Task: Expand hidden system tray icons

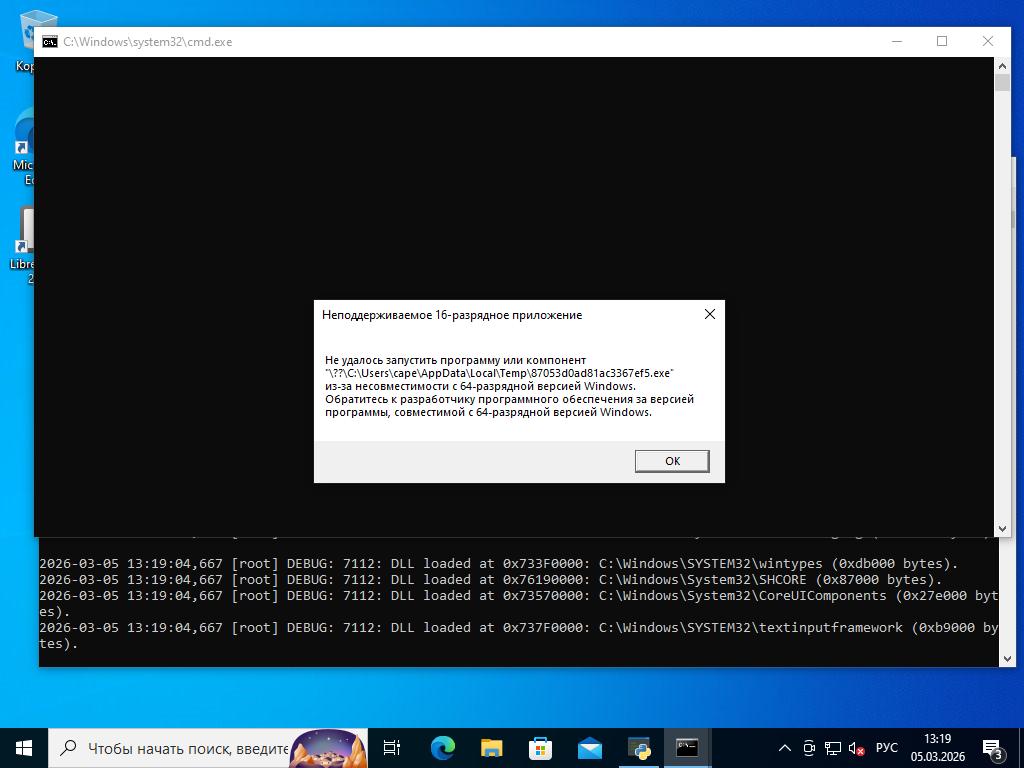Action: [x=785, y=747]
